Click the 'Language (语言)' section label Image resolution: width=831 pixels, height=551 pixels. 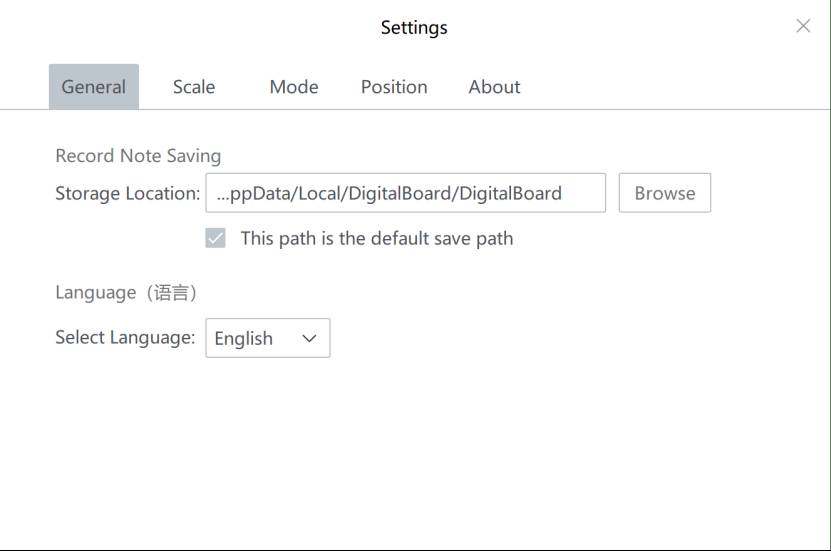[126, 292]
